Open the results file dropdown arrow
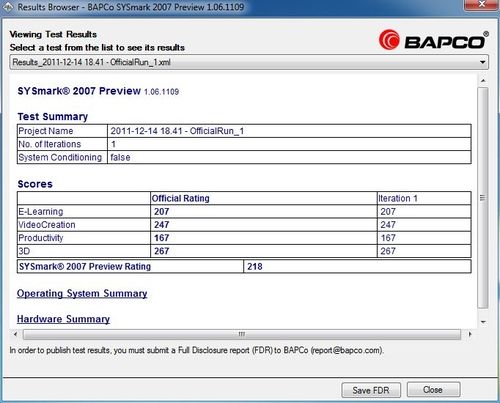 coord(482,62)
